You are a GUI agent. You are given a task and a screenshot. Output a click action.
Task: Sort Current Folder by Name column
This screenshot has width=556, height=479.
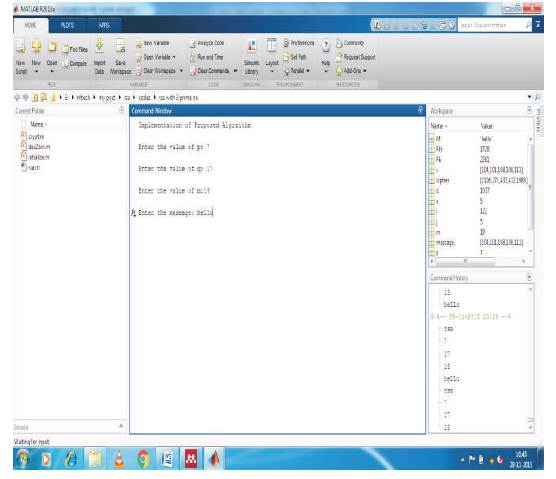(38, 124)
